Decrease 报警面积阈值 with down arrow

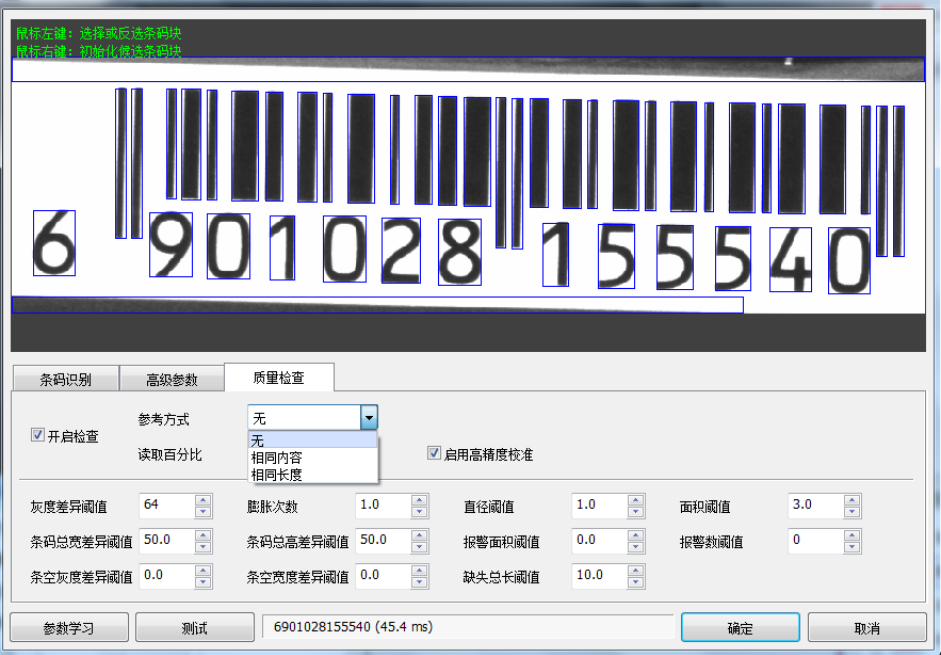coord(636,547)
